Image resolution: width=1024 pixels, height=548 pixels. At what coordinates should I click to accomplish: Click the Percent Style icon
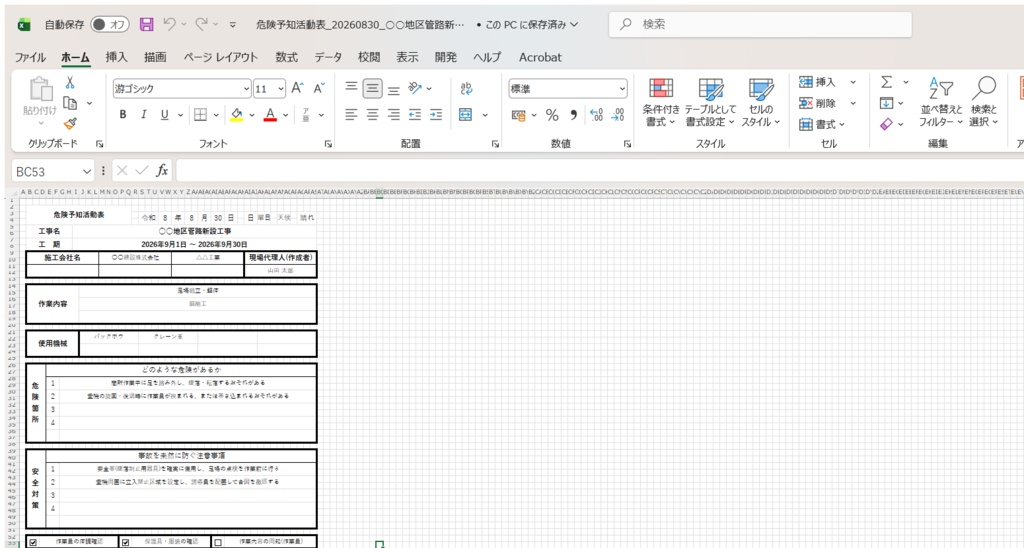click(552, 115)
